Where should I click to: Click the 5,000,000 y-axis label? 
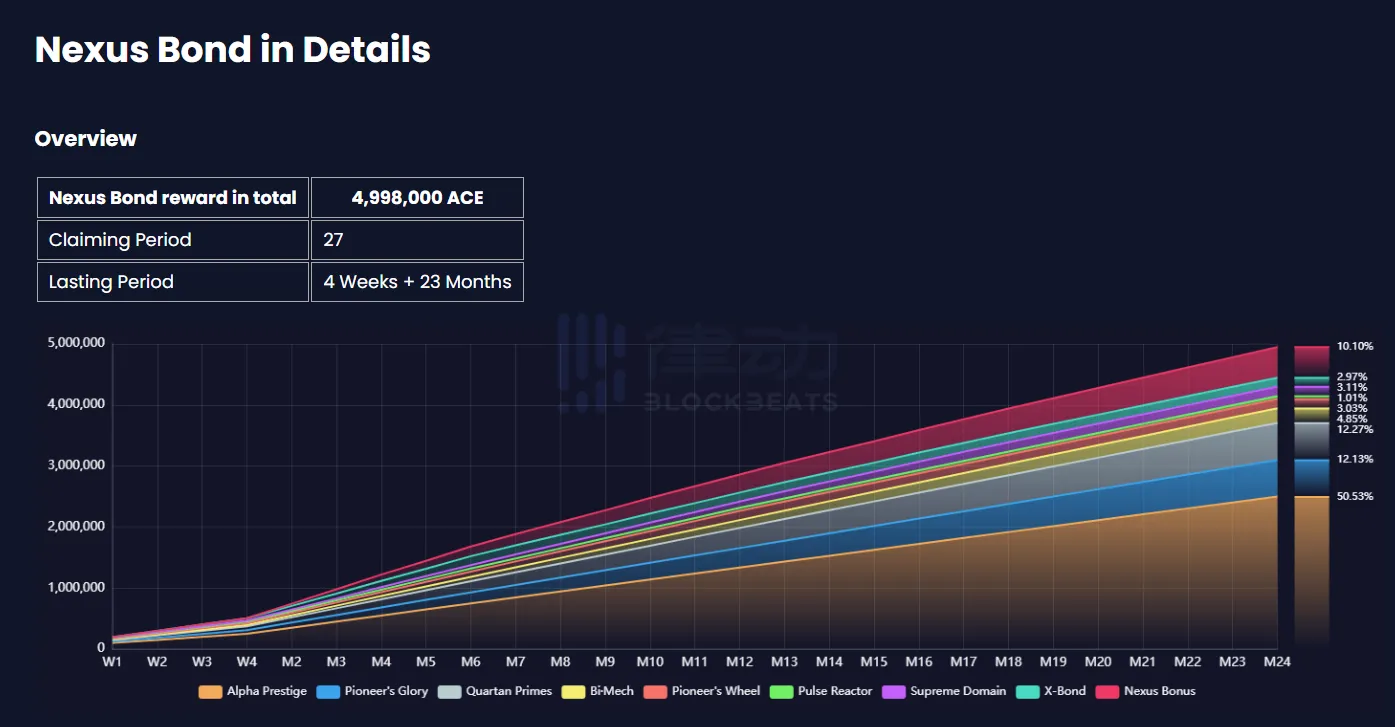(76, 344)
